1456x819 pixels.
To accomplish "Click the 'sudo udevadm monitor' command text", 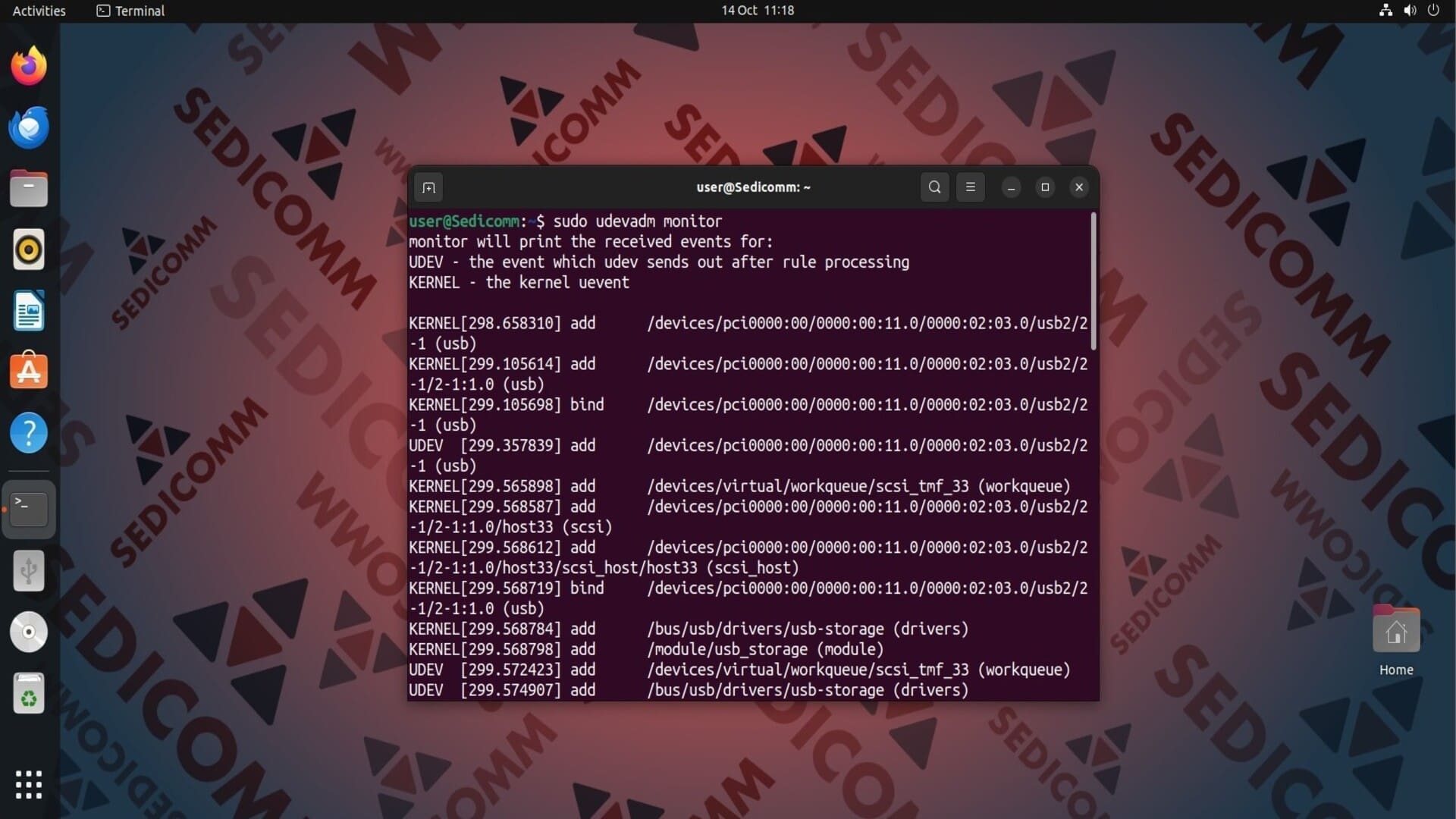I will (637, 221).
